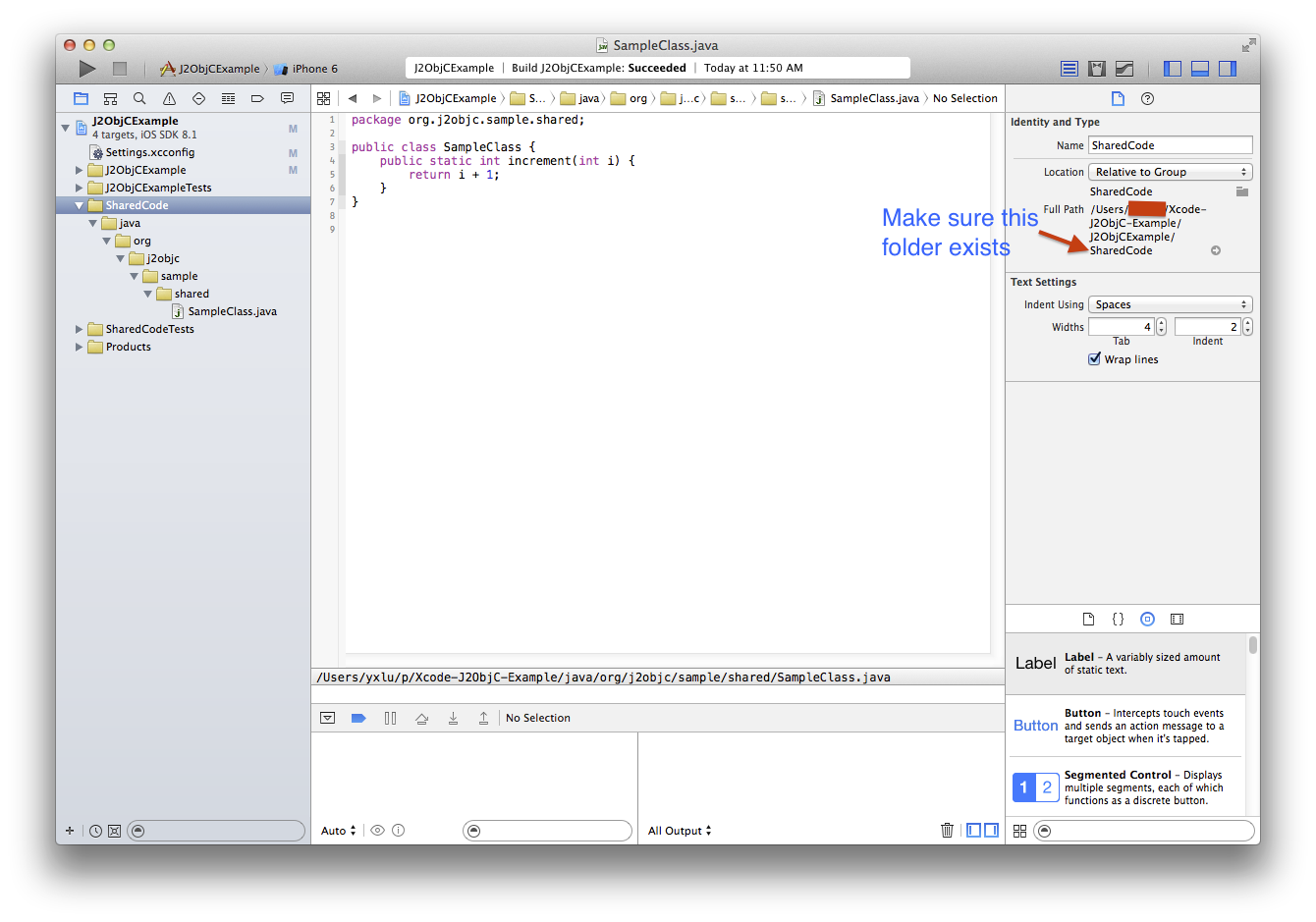The width and height of the screenshot is (1316, 922).
Task: Uncheck the Wrap lines checkbox
Action: point(1094,358)
